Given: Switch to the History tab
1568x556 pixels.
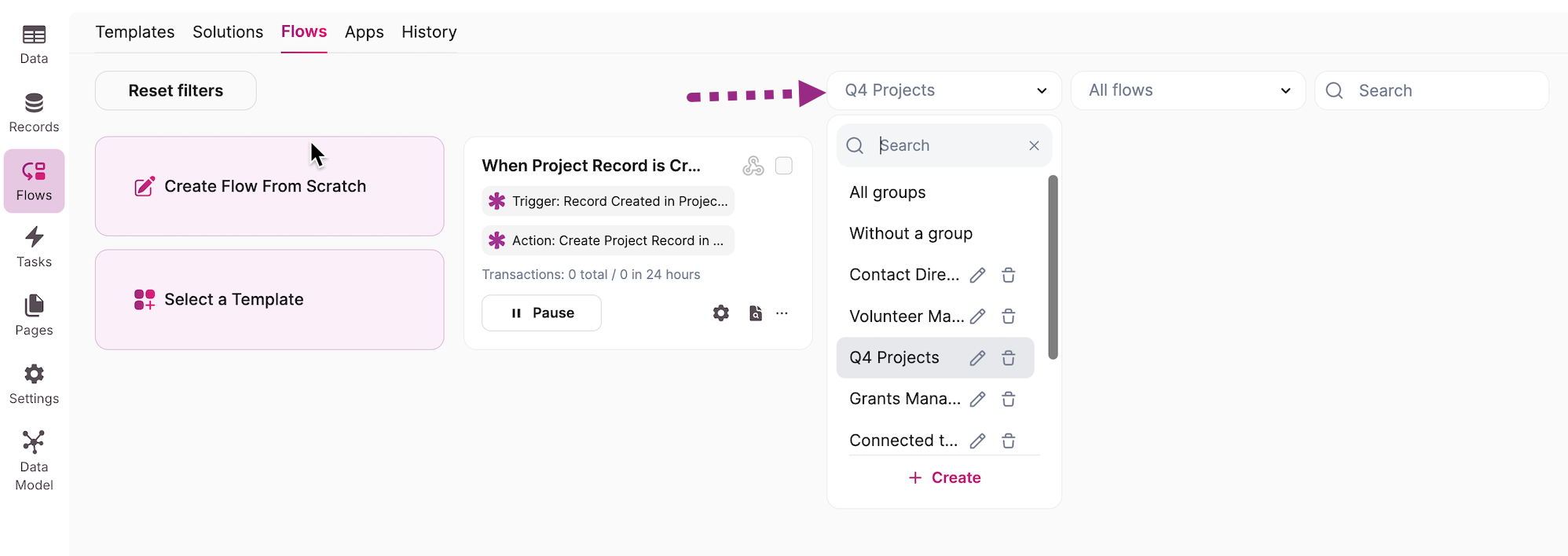Looking at the screenshot, I should pos(429,32).
